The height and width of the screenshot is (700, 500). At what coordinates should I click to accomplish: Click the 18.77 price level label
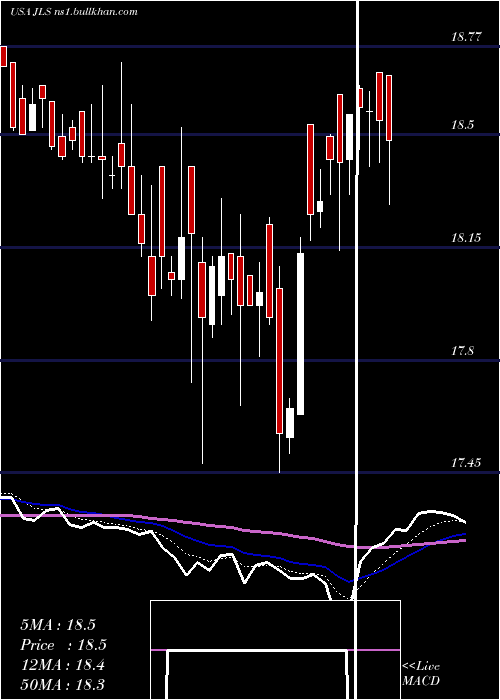click(x=466, y=37)
